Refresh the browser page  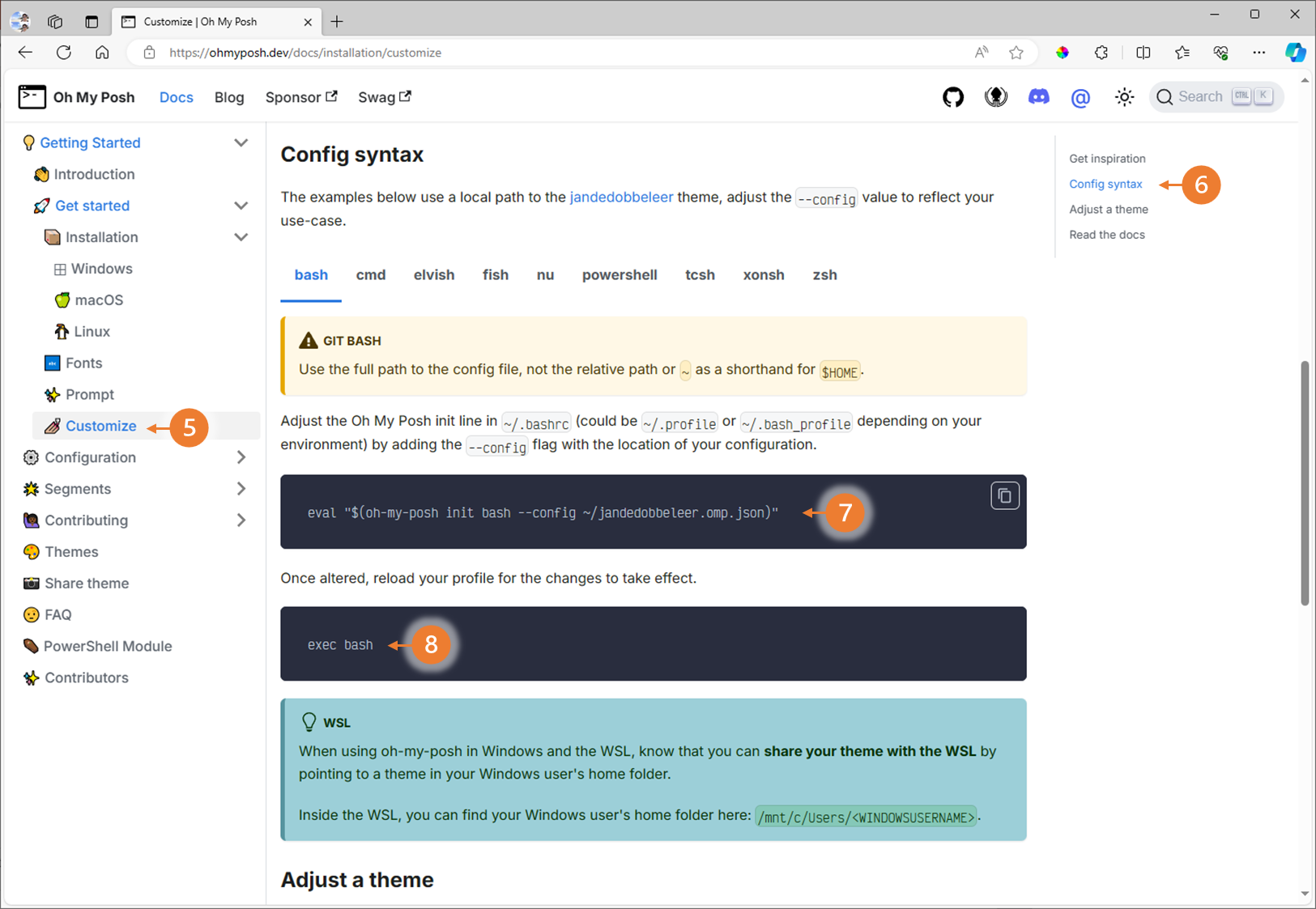coord(64,53)
